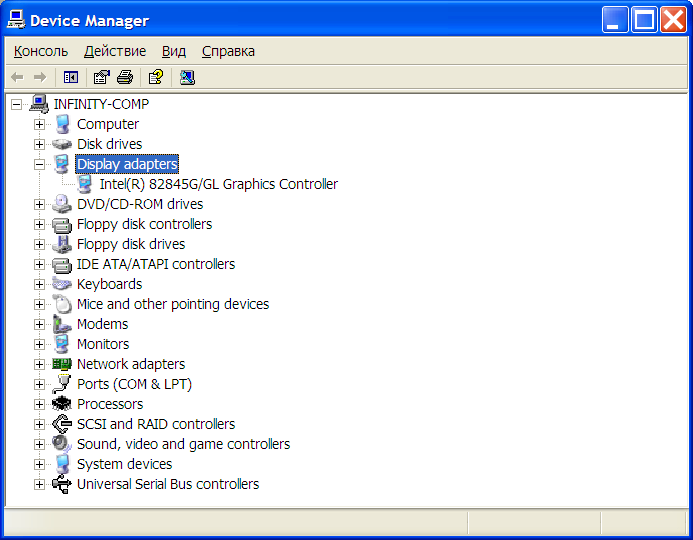
Task: Expand Sound, video and game controllers
Action: coord(39,444)
